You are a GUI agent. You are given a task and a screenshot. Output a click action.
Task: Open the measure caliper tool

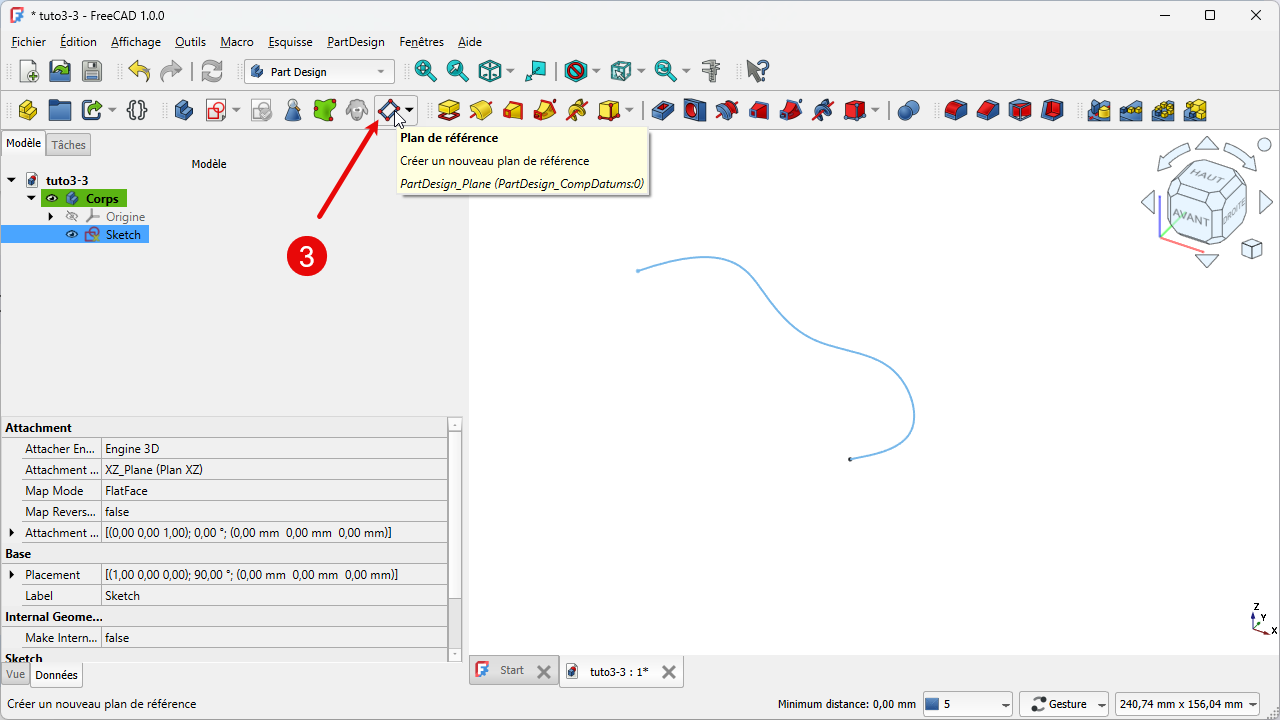(711, 71)
